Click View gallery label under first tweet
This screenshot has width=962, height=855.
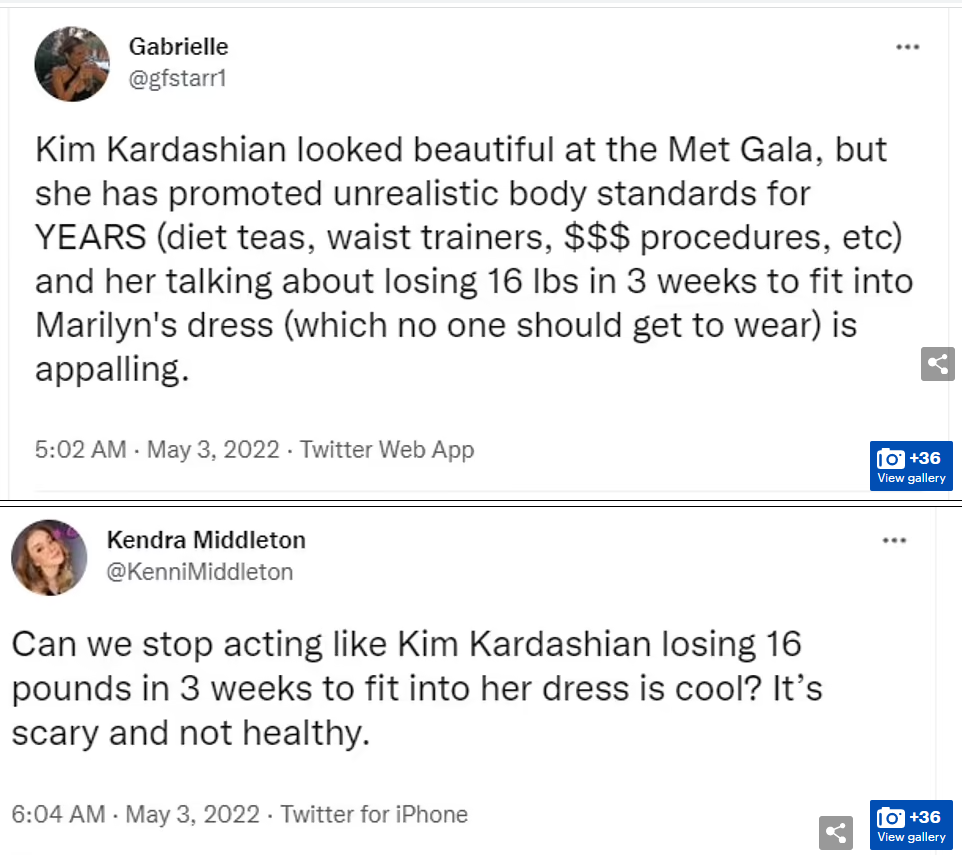[x=911, y=478]
